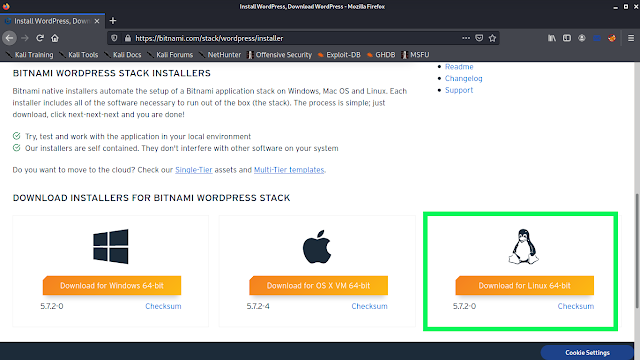Open Kali Training bookmark
Image resolution: width=640 pixels, height=360 pixels.
tap(29, 55)
